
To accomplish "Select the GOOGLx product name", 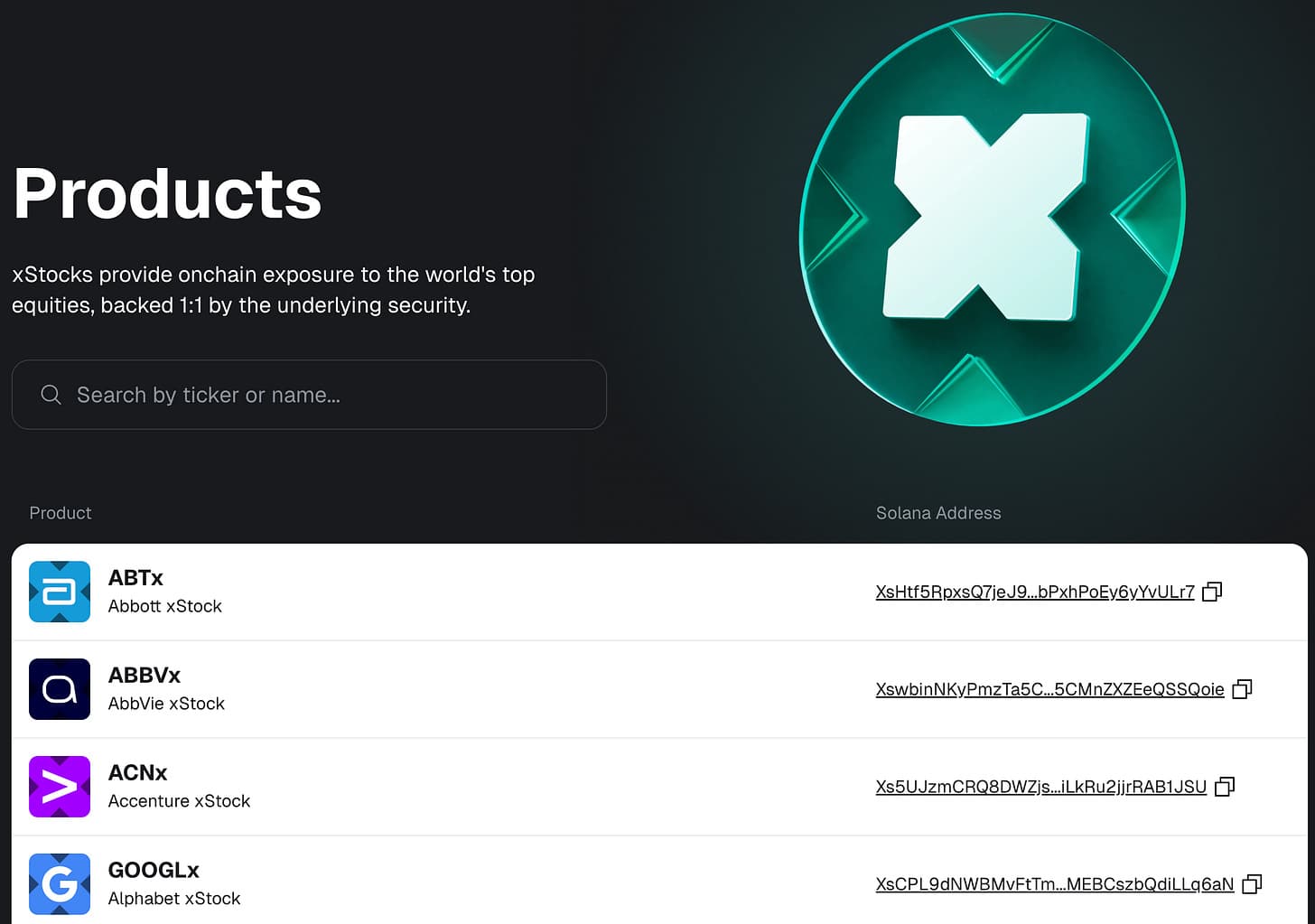I will click(x=154, y=870).
